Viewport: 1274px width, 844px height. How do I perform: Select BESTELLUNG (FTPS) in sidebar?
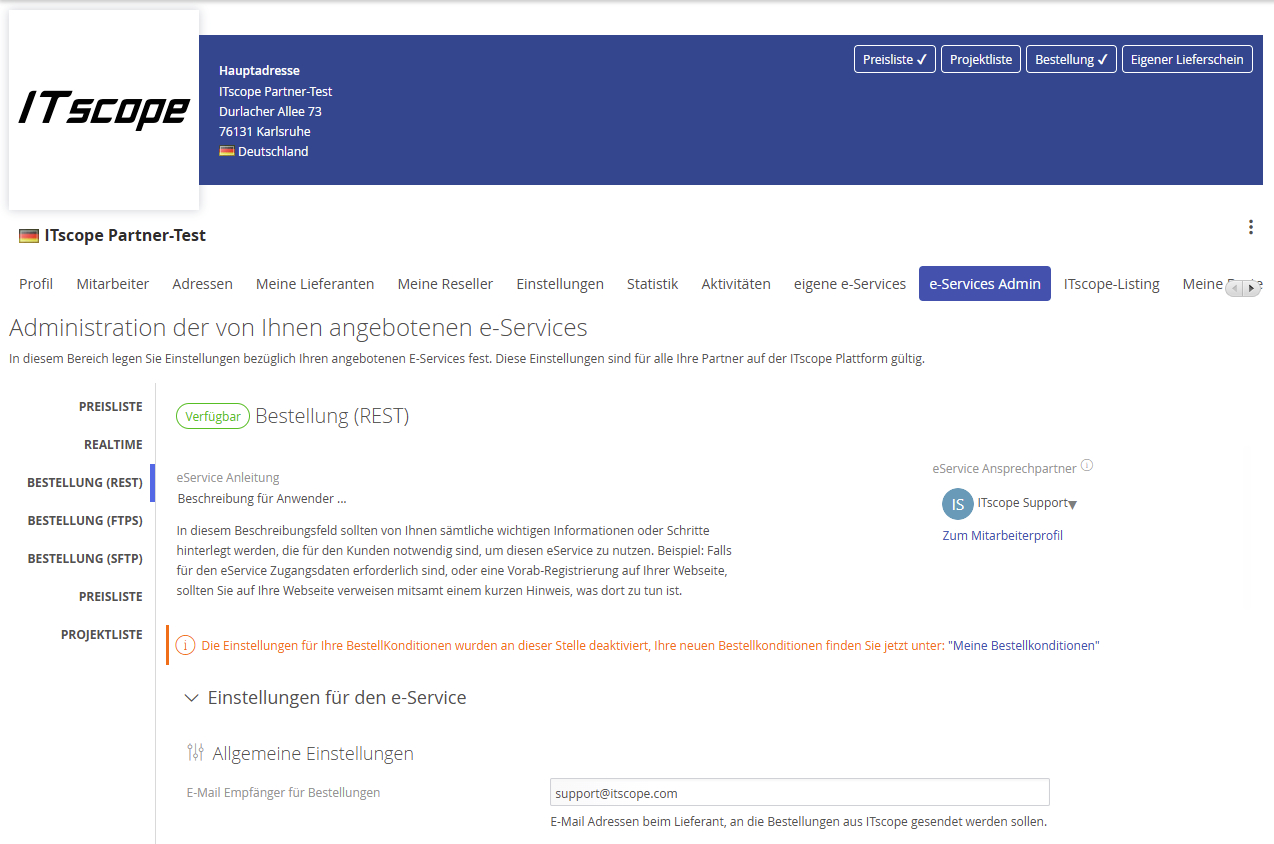85,521
